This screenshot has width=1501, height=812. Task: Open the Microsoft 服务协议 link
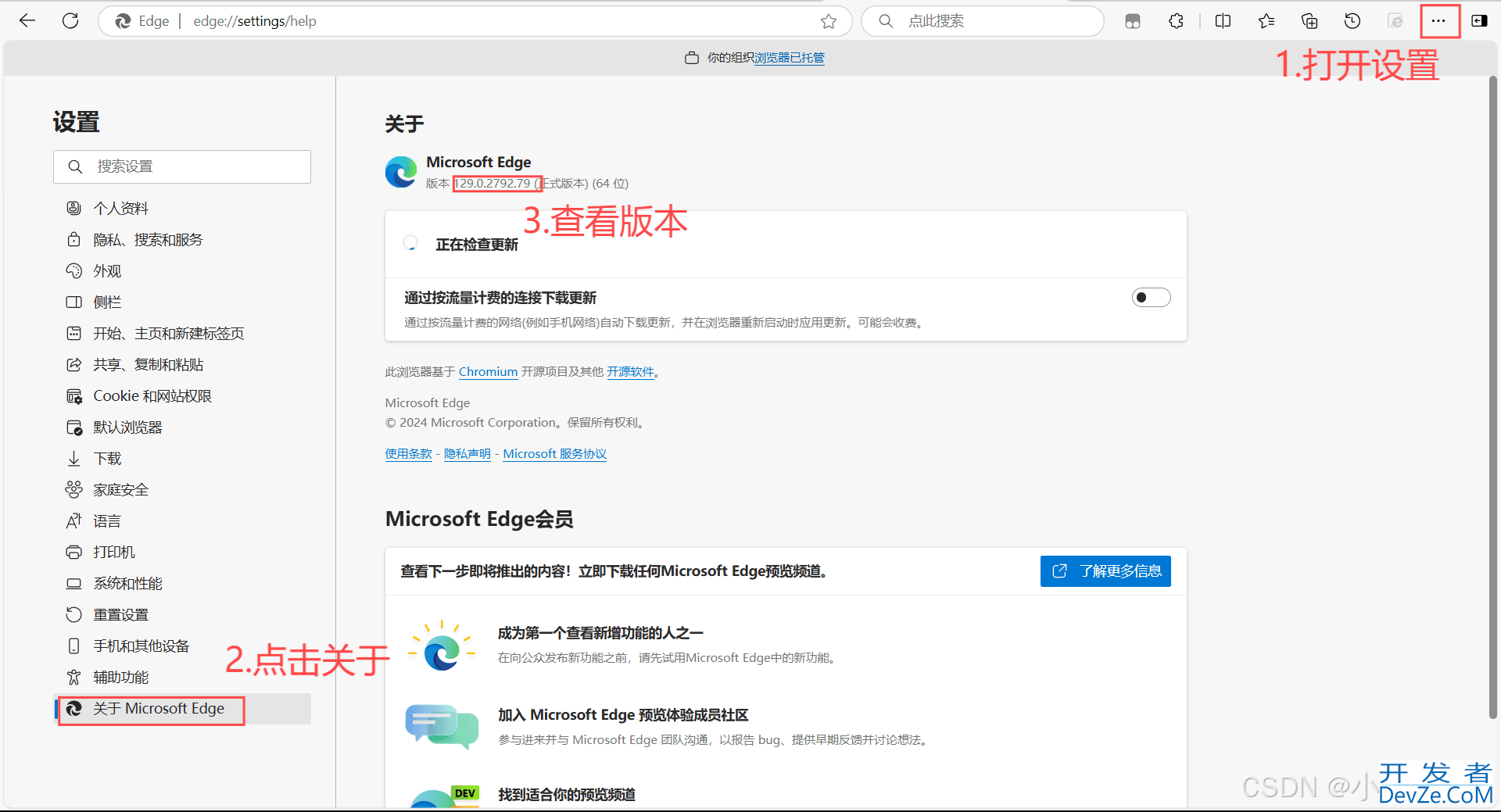coord(554,454)
